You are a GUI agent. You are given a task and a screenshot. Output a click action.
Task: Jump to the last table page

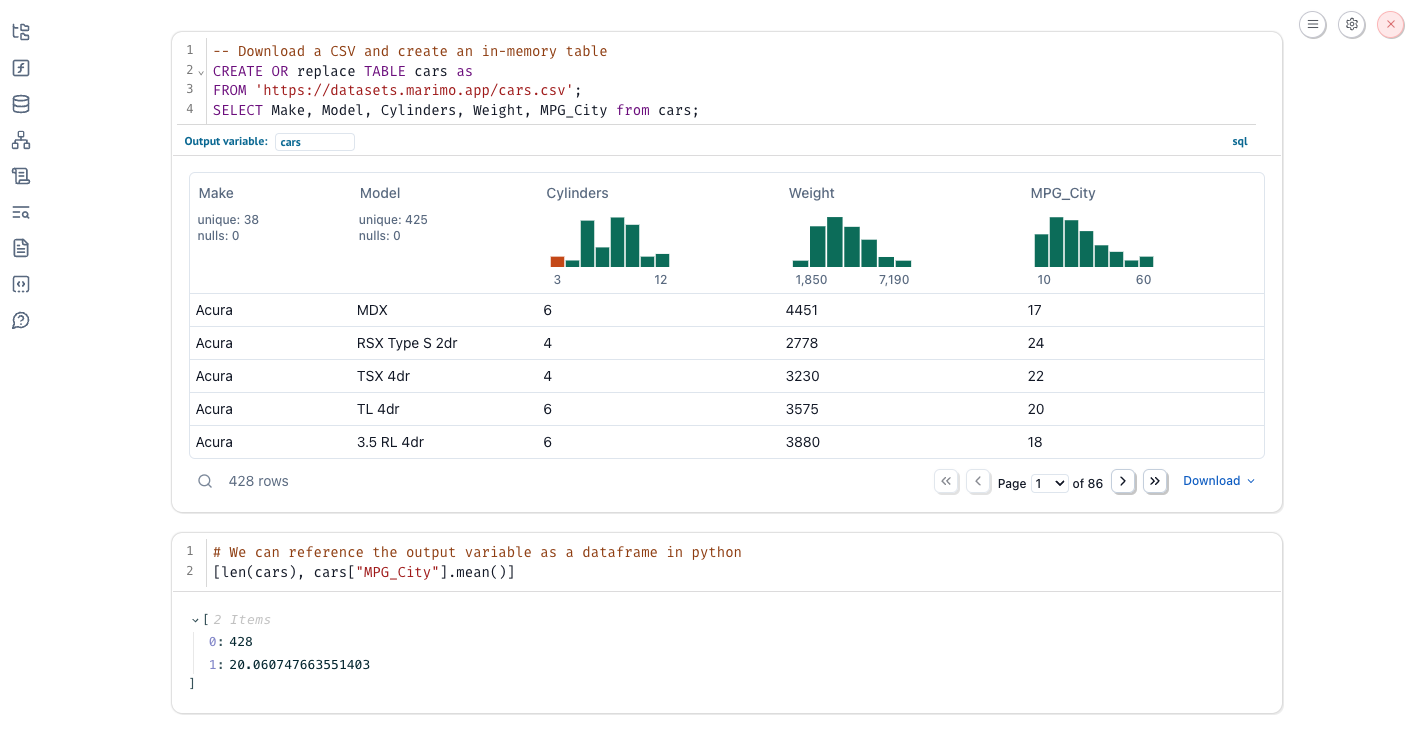1155,481
